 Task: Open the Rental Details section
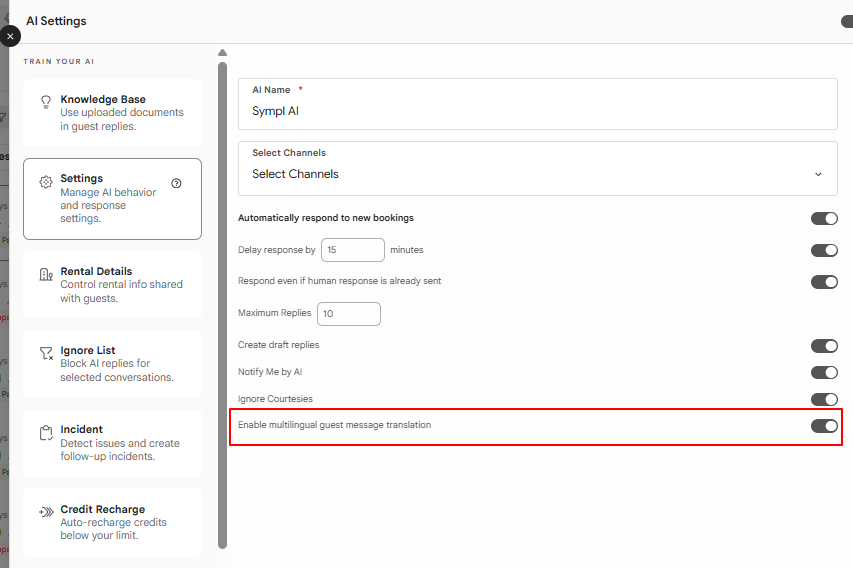[x=113, y=285]
